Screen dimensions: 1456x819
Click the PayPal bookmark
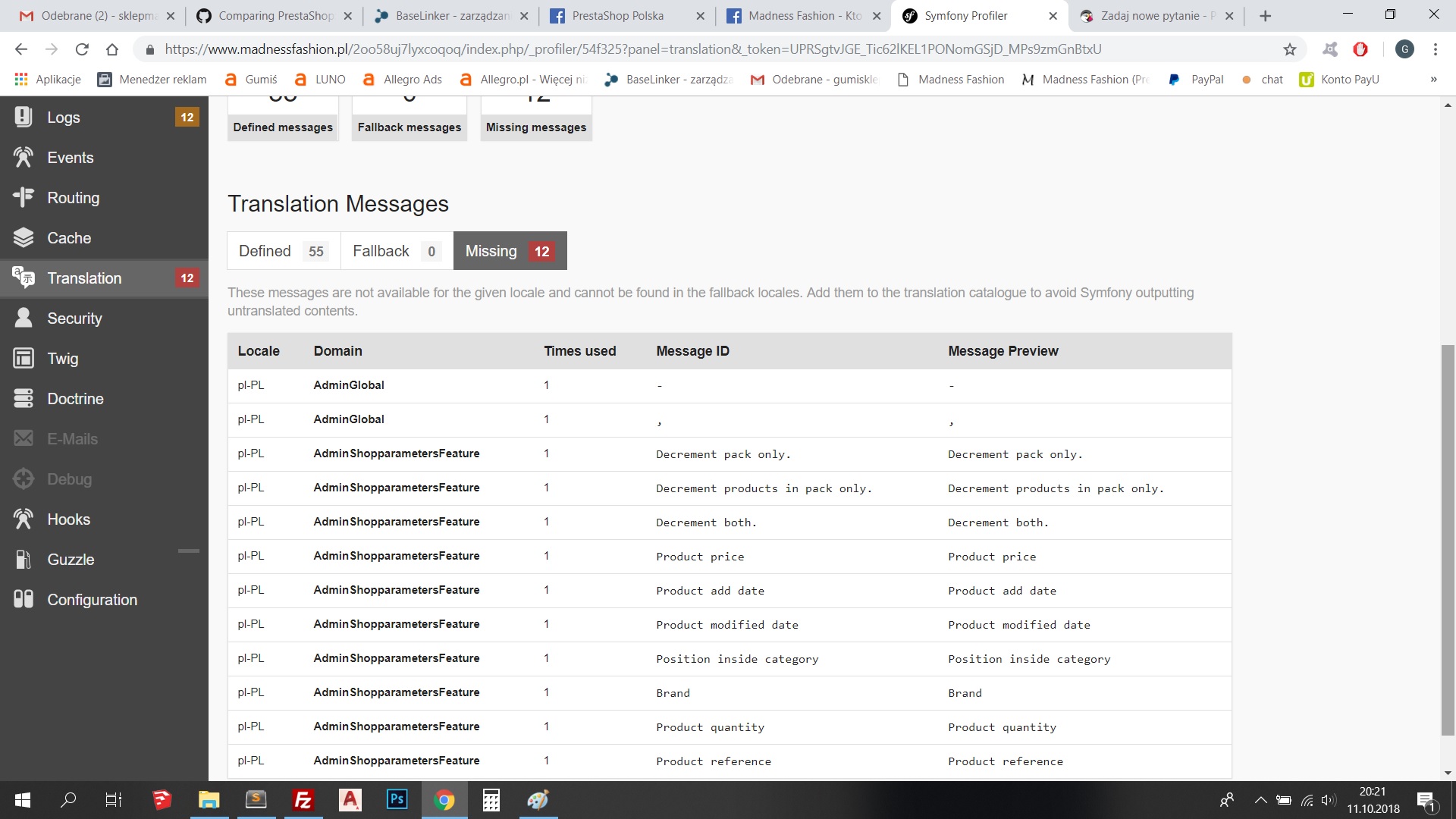pos(1197,80)
